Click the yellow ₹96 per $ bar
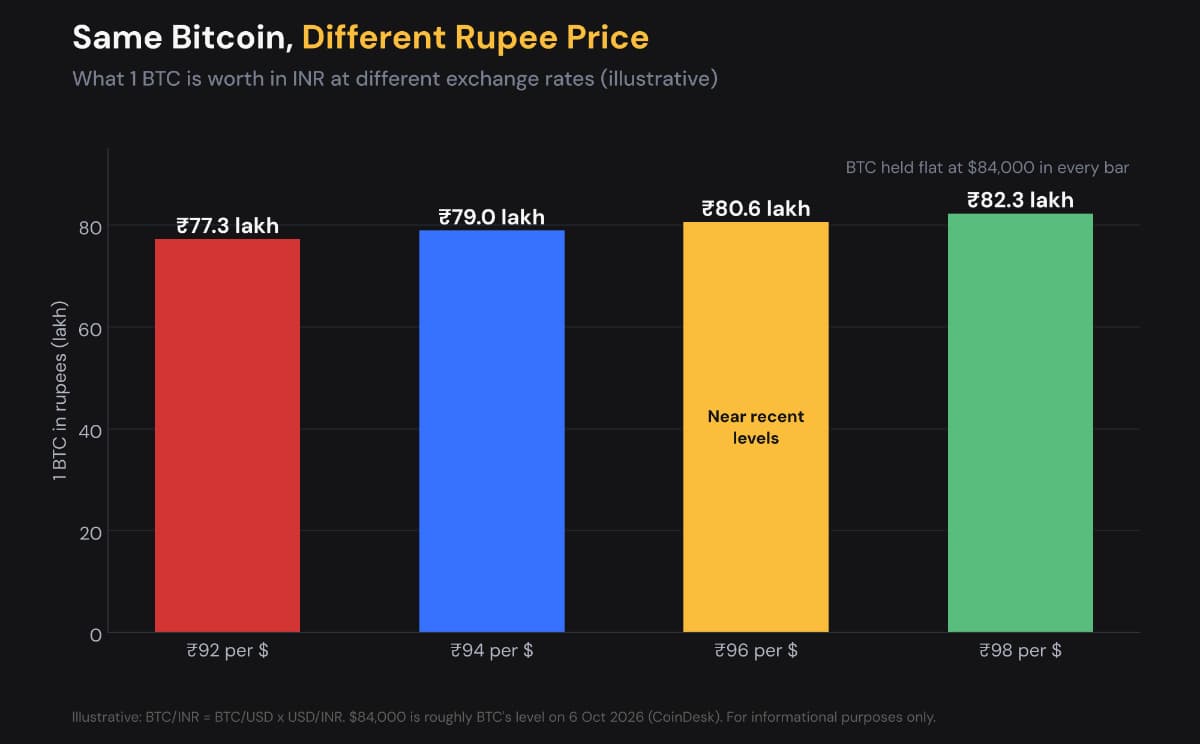 pos(756,427)
